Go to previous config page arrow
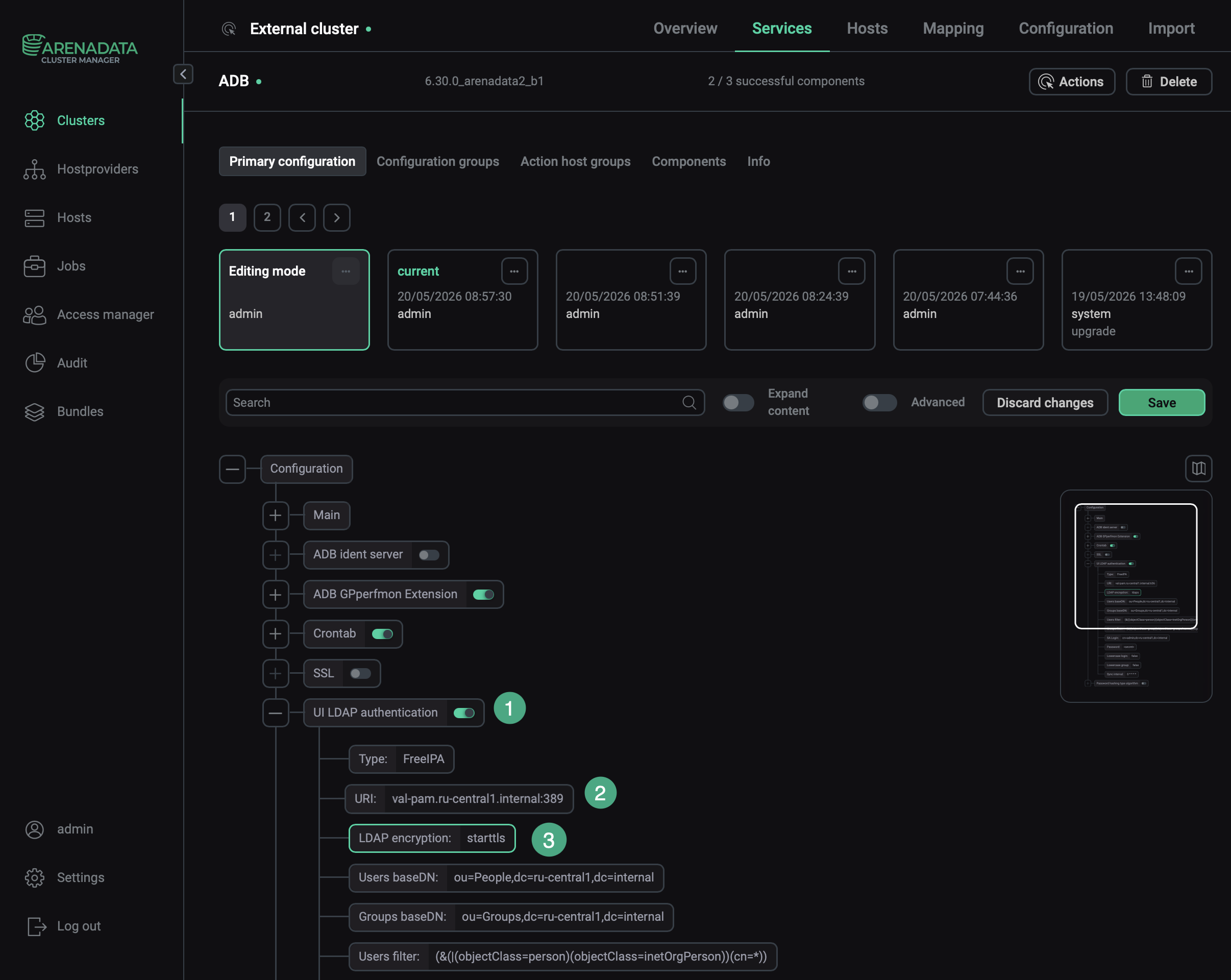The height and width of the screenshot is (980, 1231). [302, 217]
